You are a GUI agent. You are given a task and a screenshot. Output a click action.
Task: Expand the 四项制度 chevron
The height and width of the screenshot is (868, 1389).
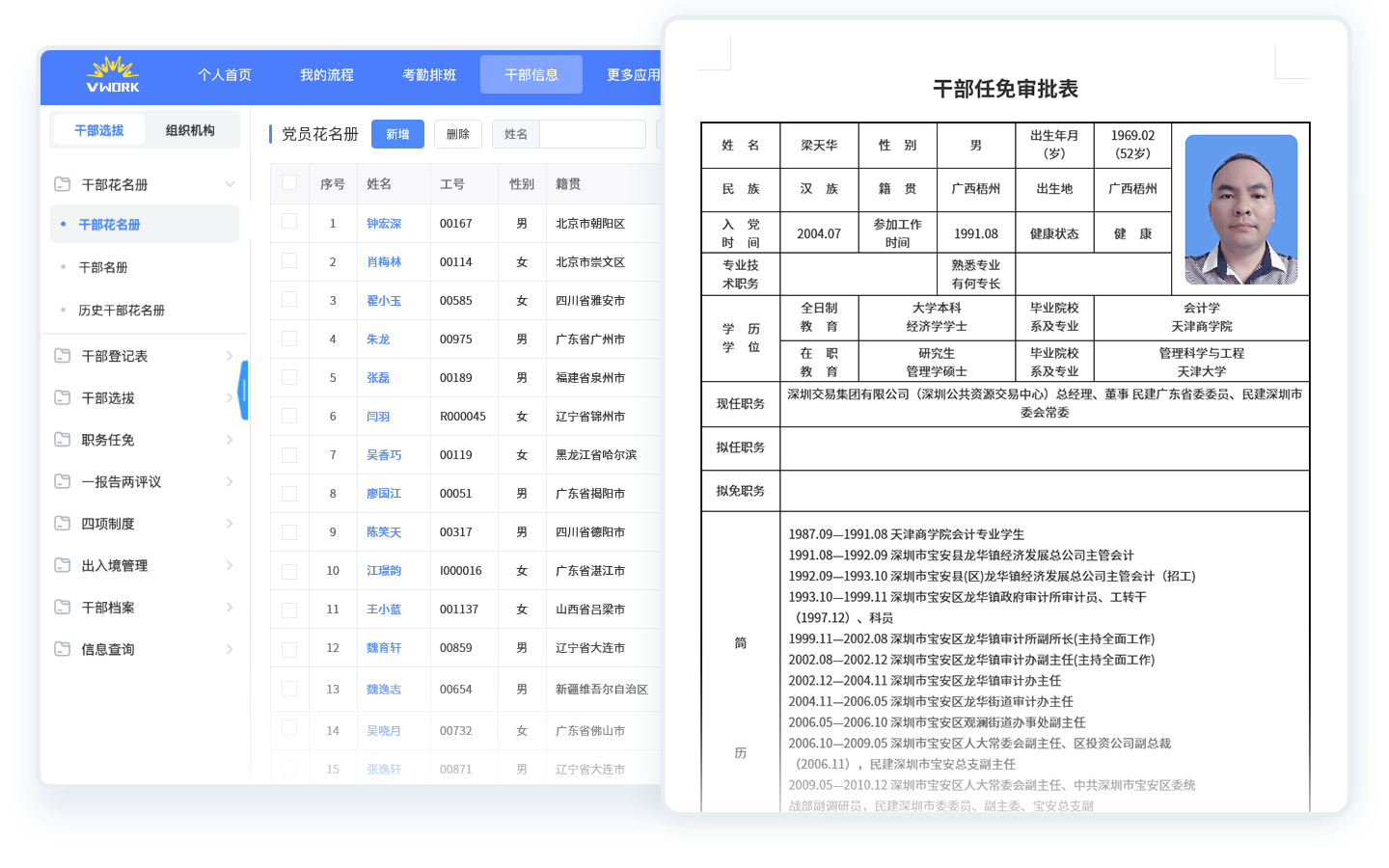230,524
